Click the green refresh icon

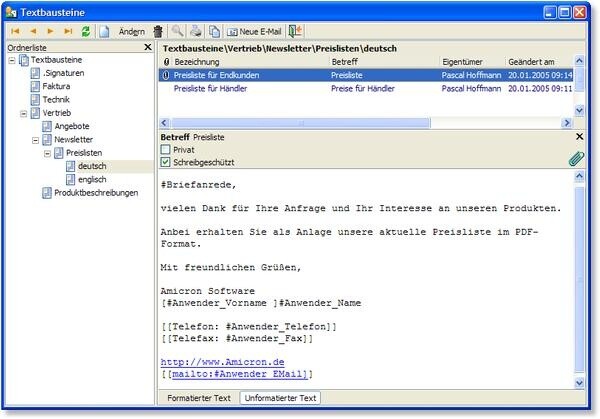pos(85,32)
